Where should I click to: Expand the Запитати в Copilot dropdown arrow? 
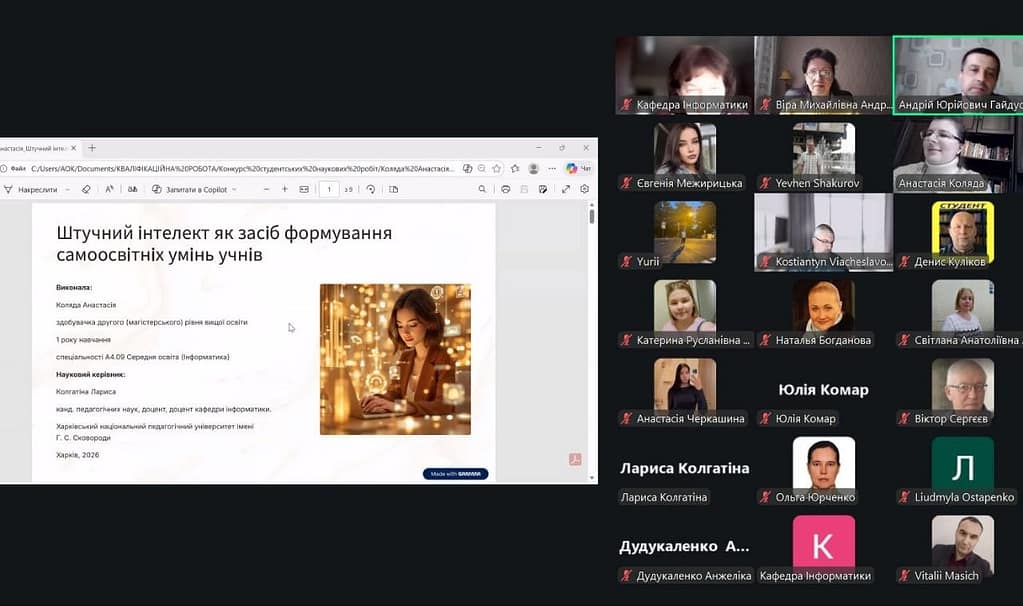point(234,189)
